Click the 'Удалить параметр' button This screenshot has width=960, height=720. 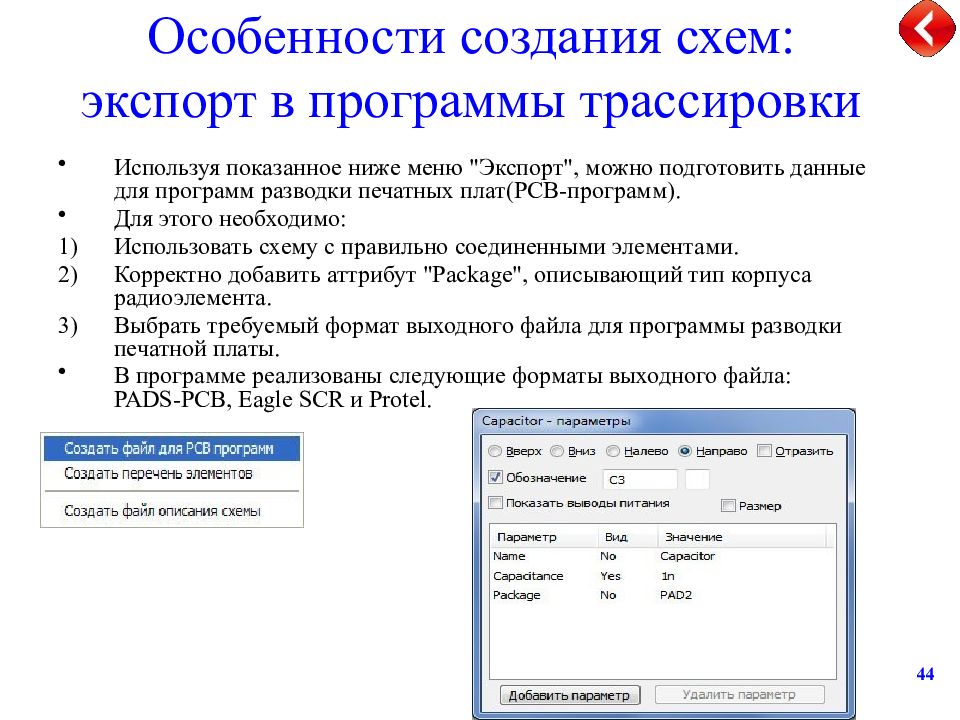(x=740, y=694)
